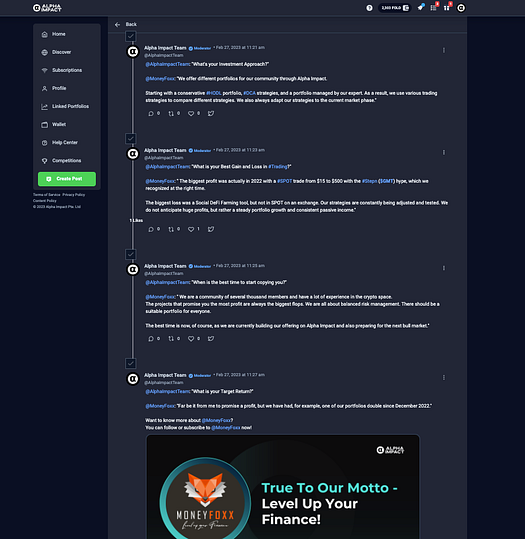Open three-dot menu on 'Best Gain and Loss' post
Viewport: 525px width, 539px height.
[x=444, y=152]
